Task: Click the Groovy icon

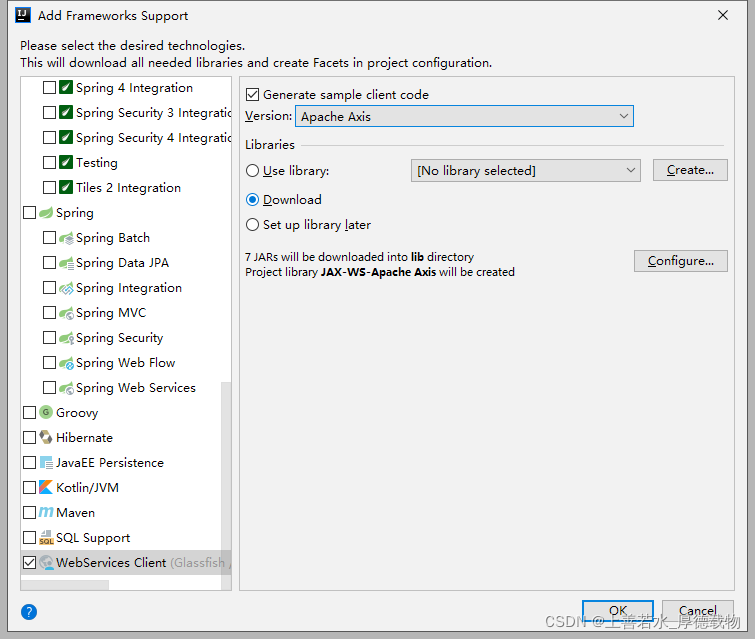Action: point(46,412)
